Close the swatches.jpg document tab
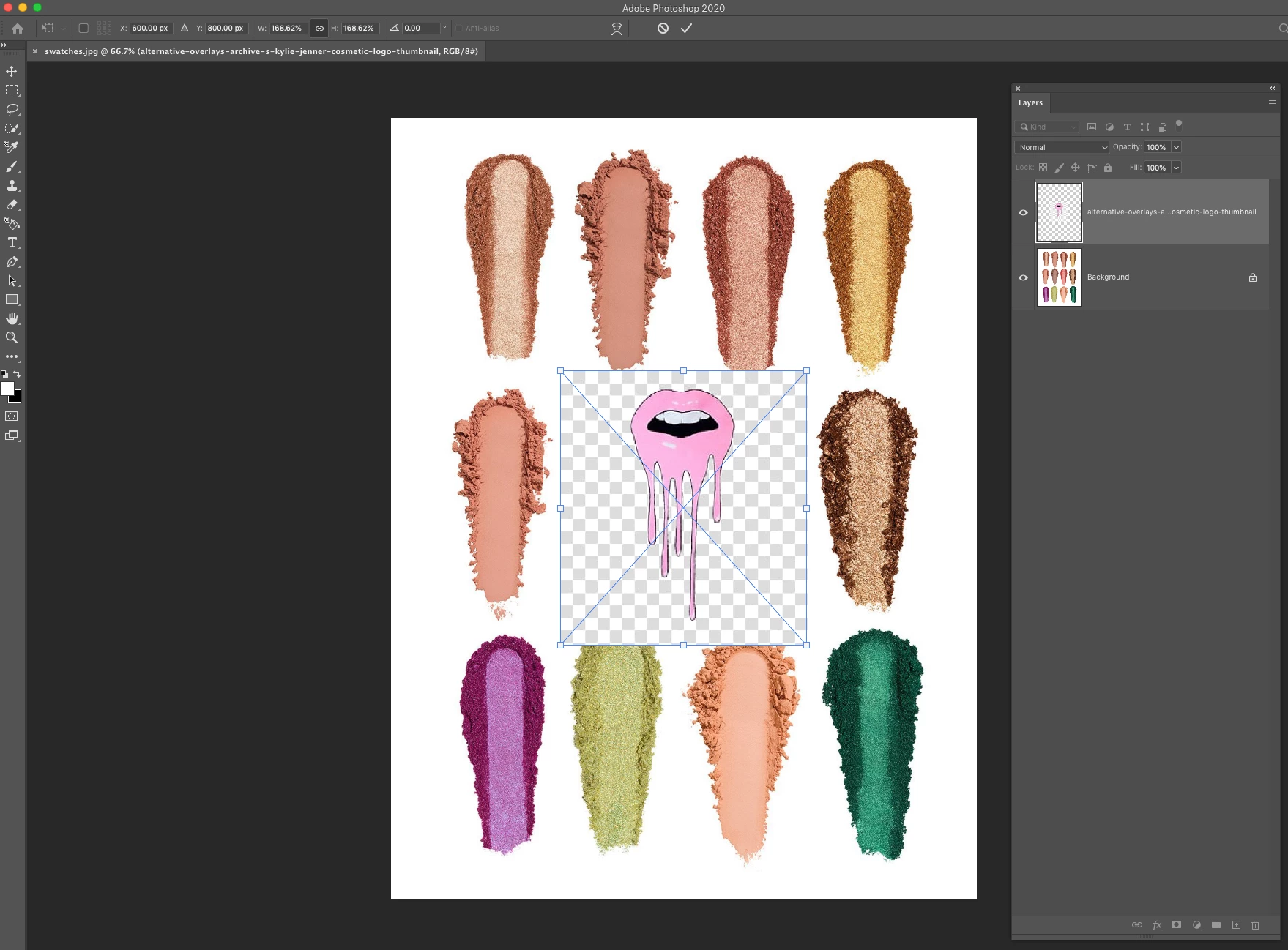The image size is (1288, 950). (34, 51)
